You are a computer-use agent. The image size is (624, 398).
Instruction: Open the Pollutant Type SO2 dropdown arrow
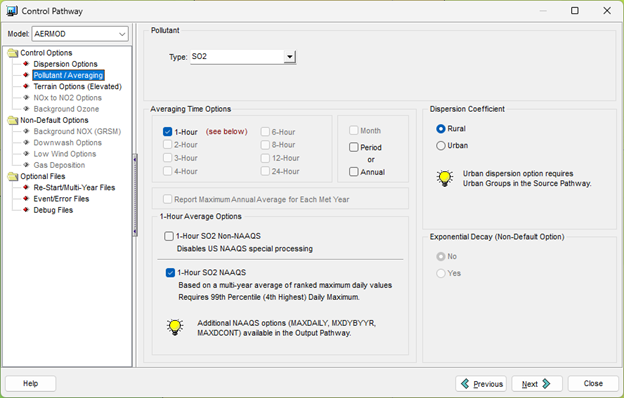coord(290,57)
